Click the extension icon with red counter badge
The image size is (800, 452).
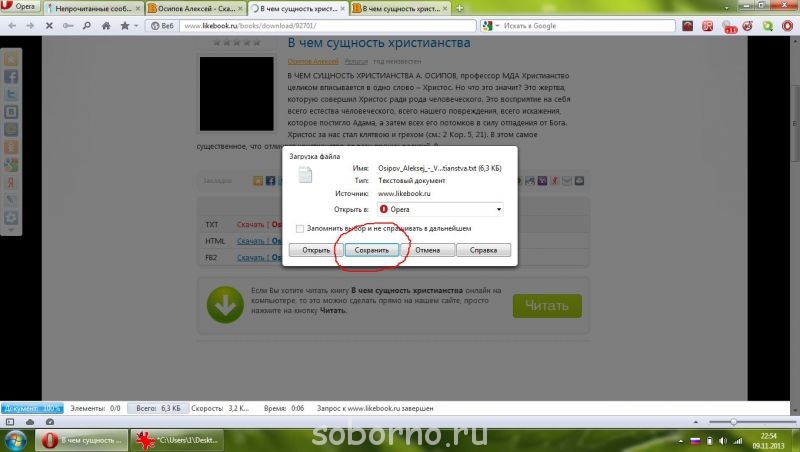tap(729, 27)
